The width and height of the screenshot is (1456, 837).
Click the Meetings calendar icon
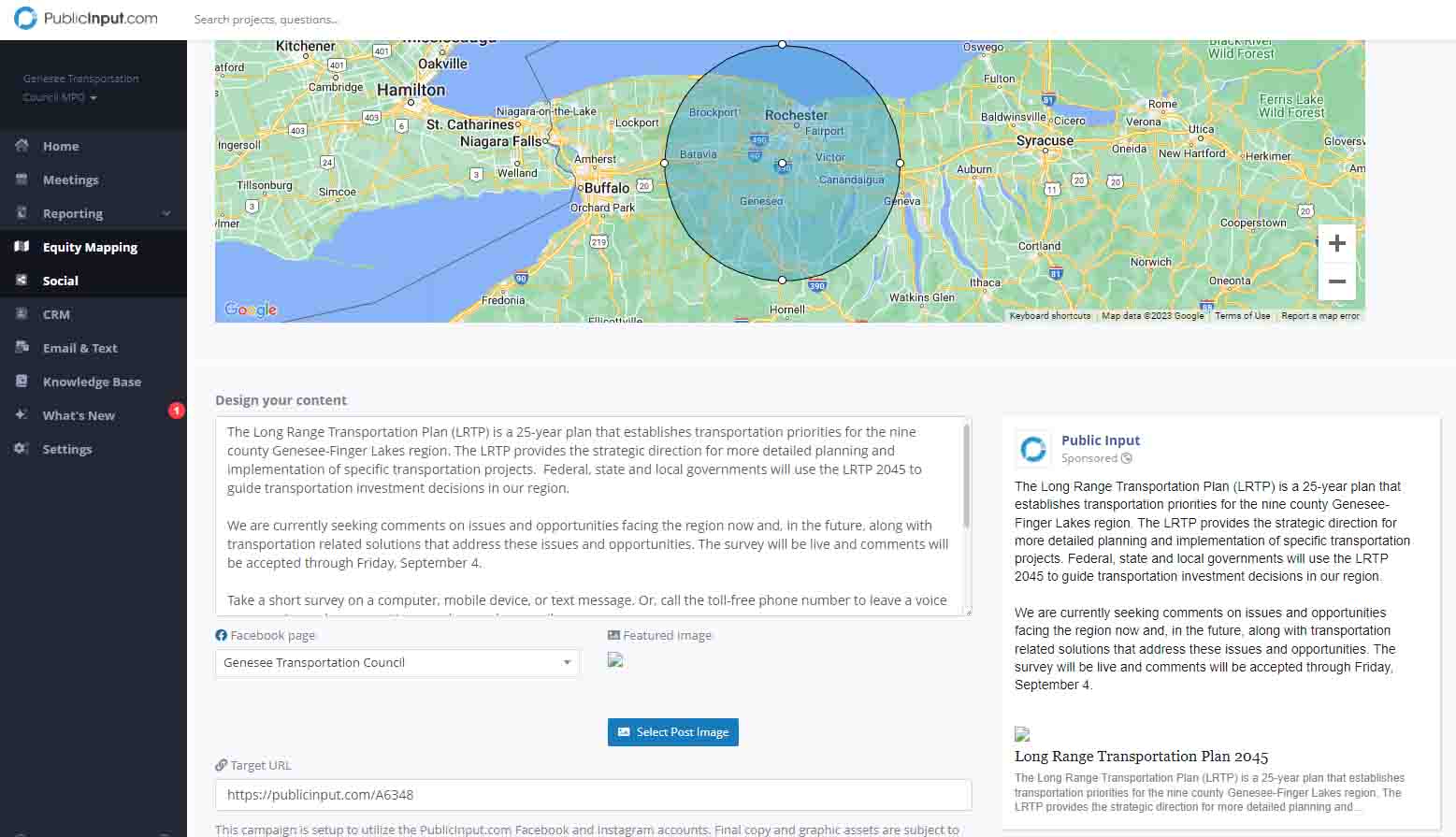pyautogui.click(x=22, y=180)
